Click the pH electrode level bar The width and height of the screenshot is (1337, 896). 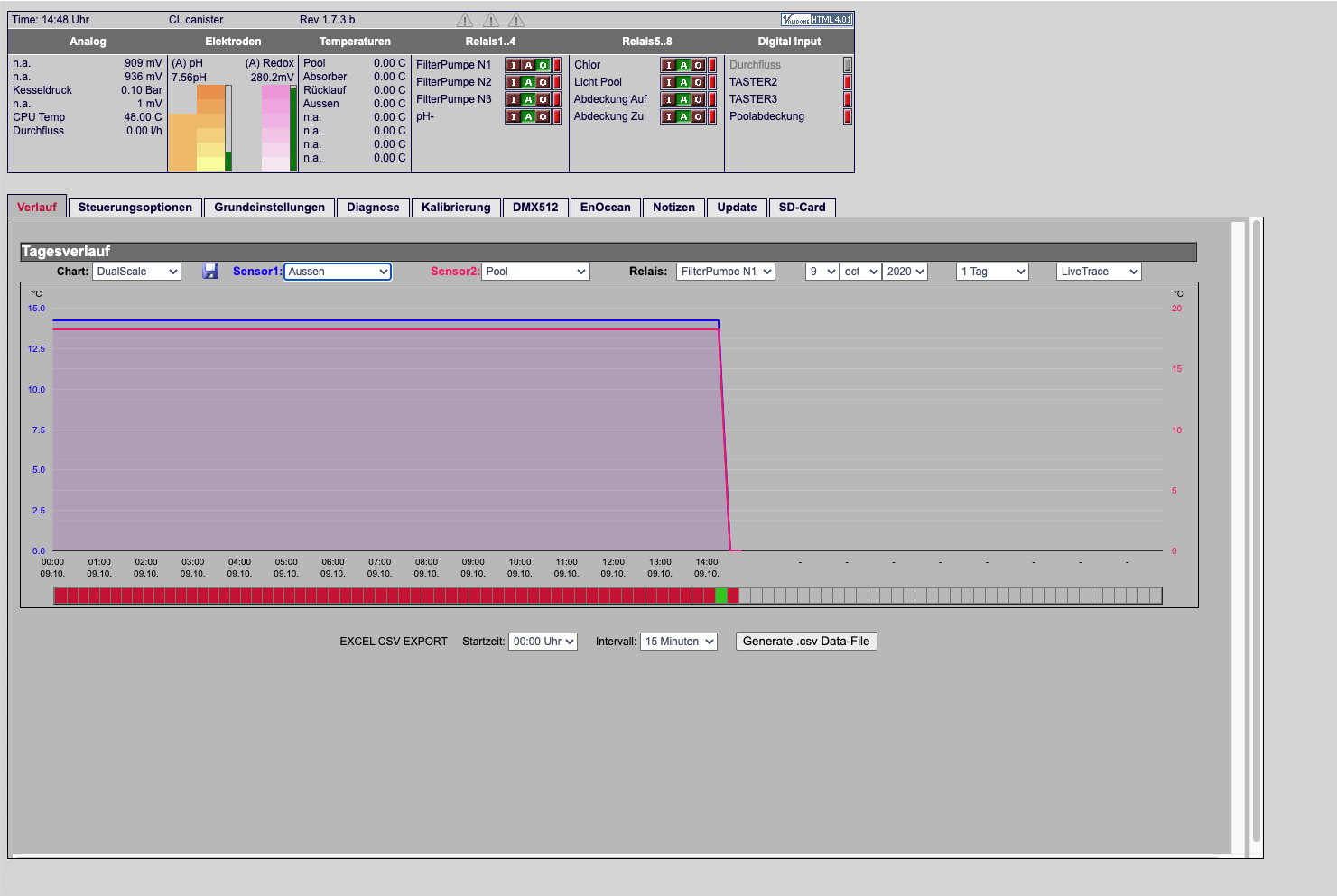[x=228, y=128]
